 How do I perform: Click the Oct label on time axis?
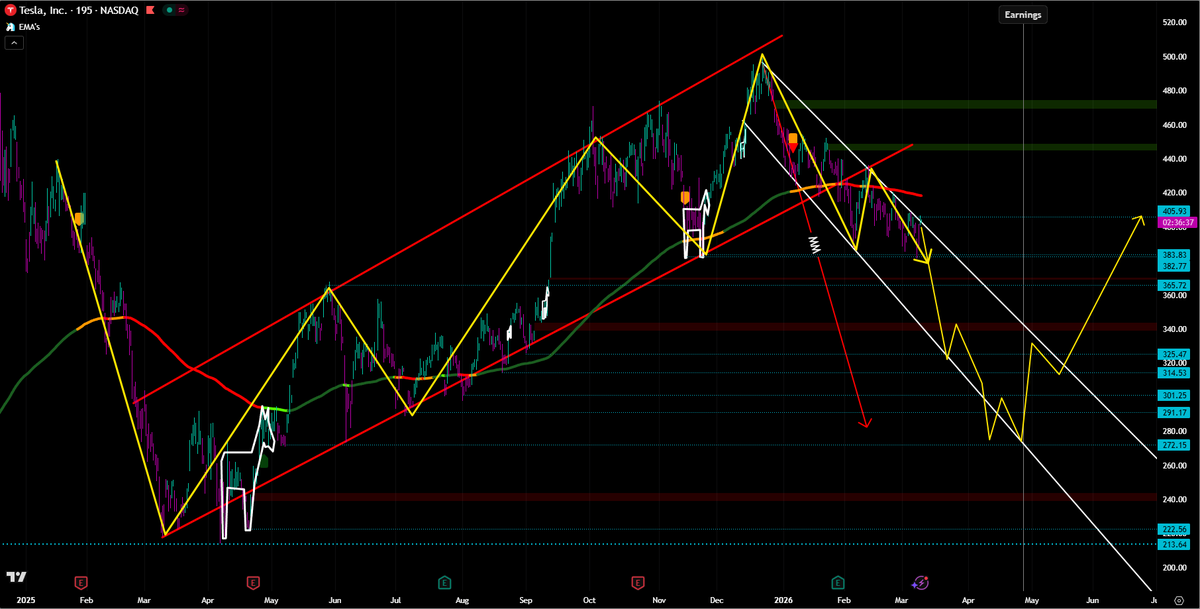[x=589, y=599]
